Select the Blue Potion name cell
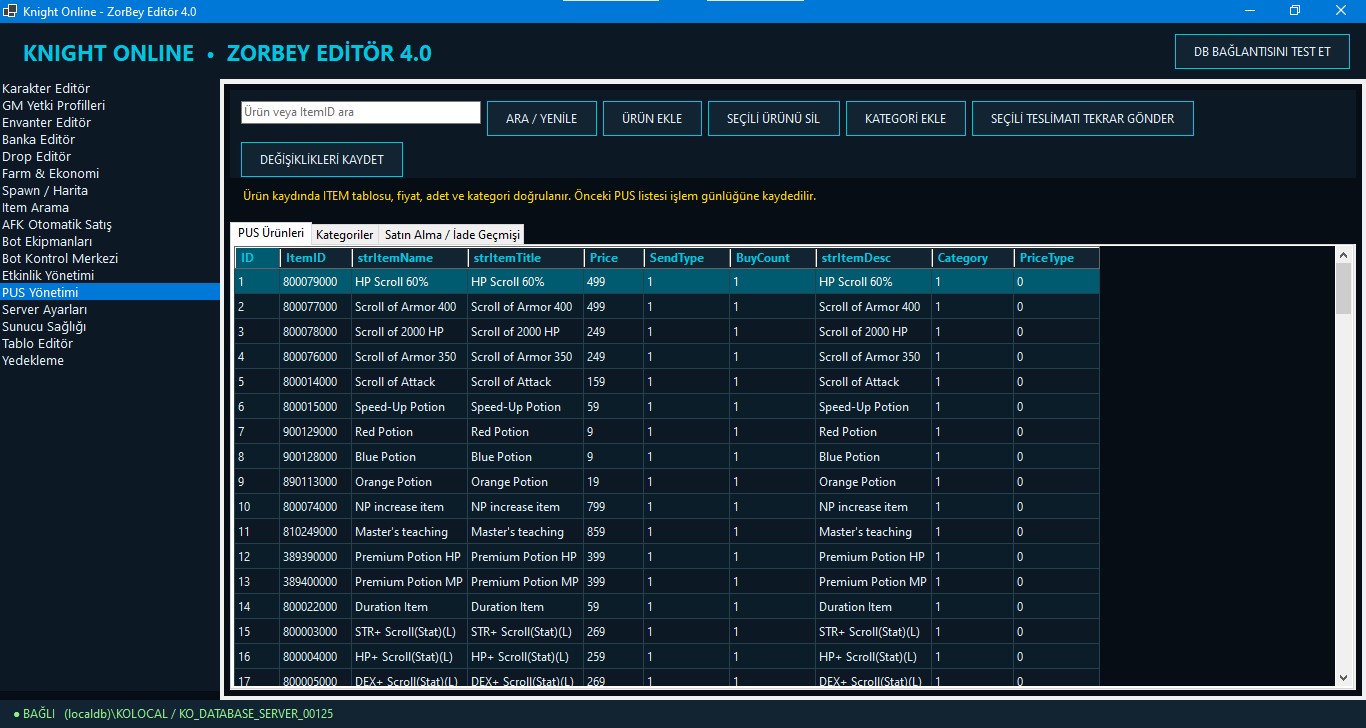This screenshot has height=728, width=1366. 410,457
